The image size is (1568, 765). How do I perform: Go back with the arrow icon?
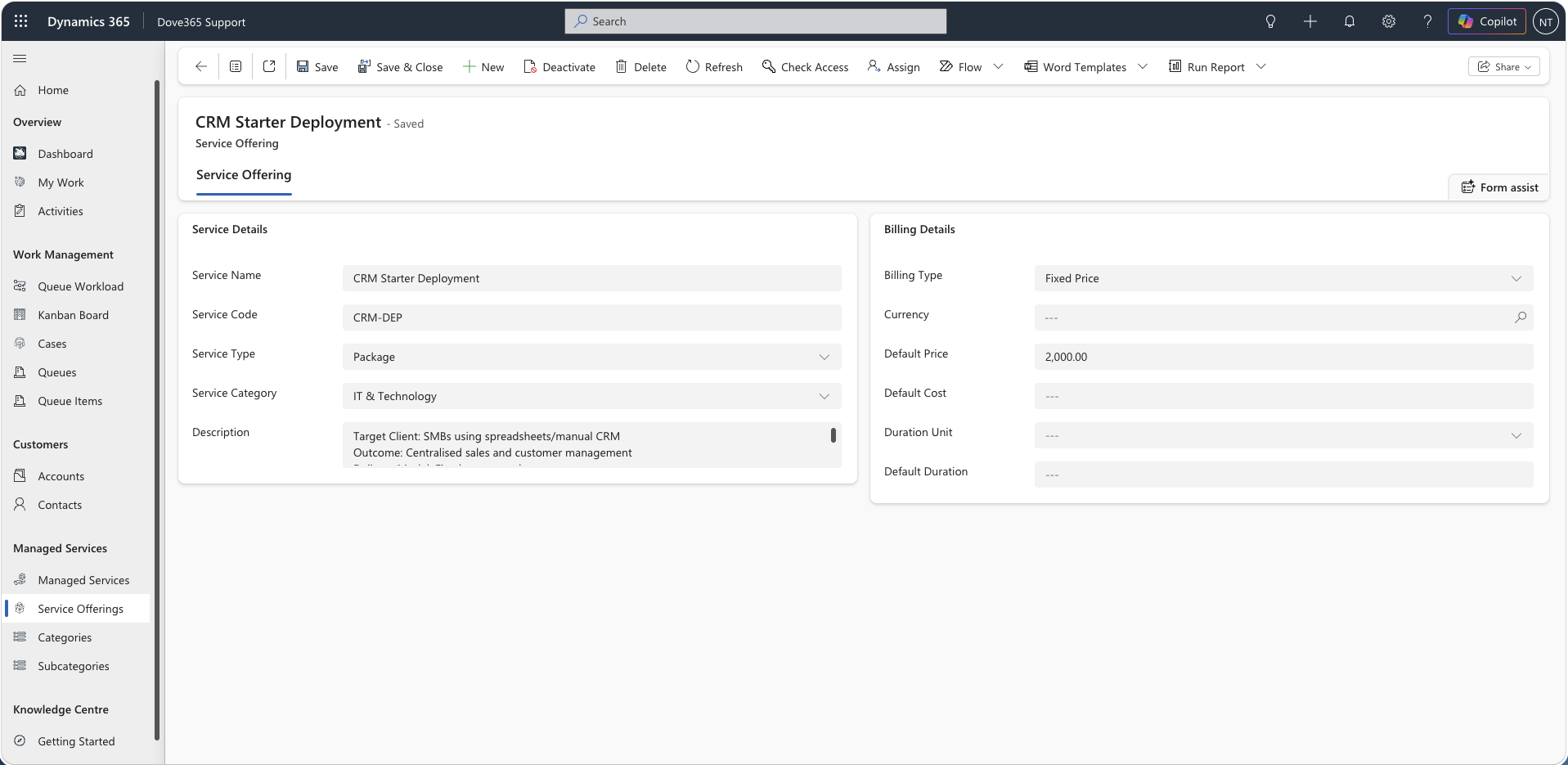click(200, 66)
